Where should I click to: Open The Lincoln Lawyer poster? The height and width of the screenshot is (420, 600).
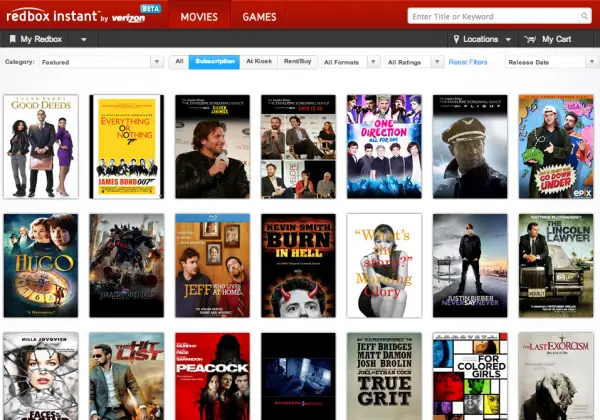[x=556, y=265]
